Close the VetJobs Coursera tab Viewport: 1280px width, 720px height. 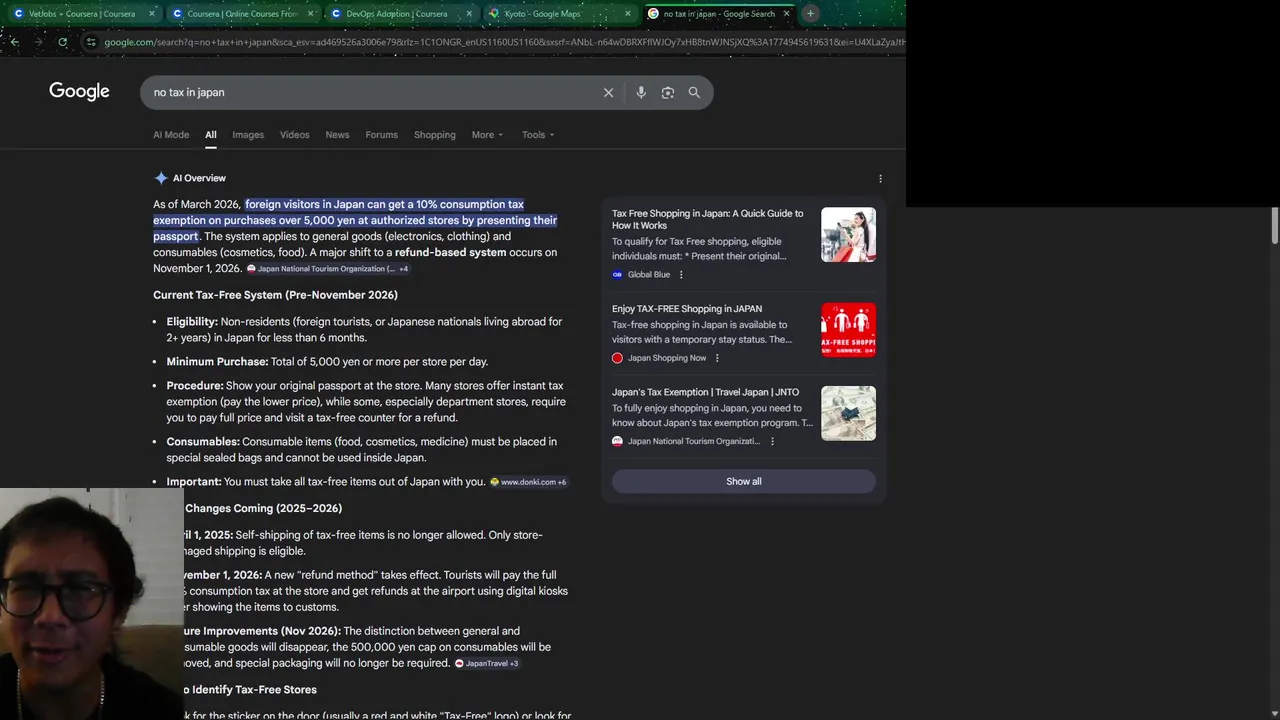click(152, 14)
